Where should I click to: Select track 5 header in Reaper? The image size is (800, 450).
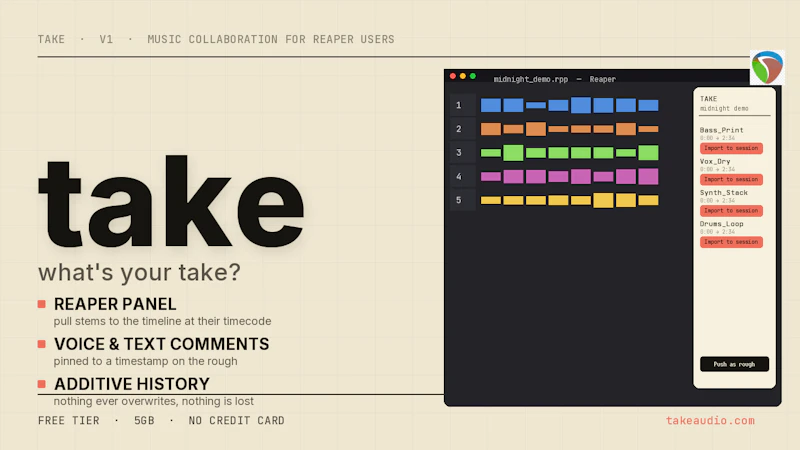tap(462, 200)
